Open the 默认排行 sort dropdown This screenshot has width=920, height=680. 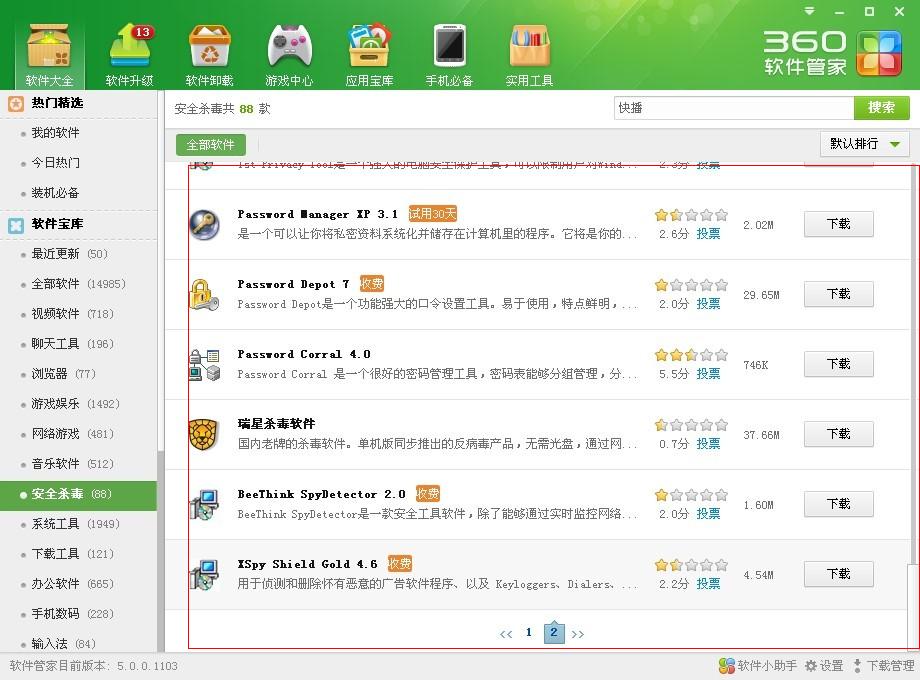(x=865, y=144)
